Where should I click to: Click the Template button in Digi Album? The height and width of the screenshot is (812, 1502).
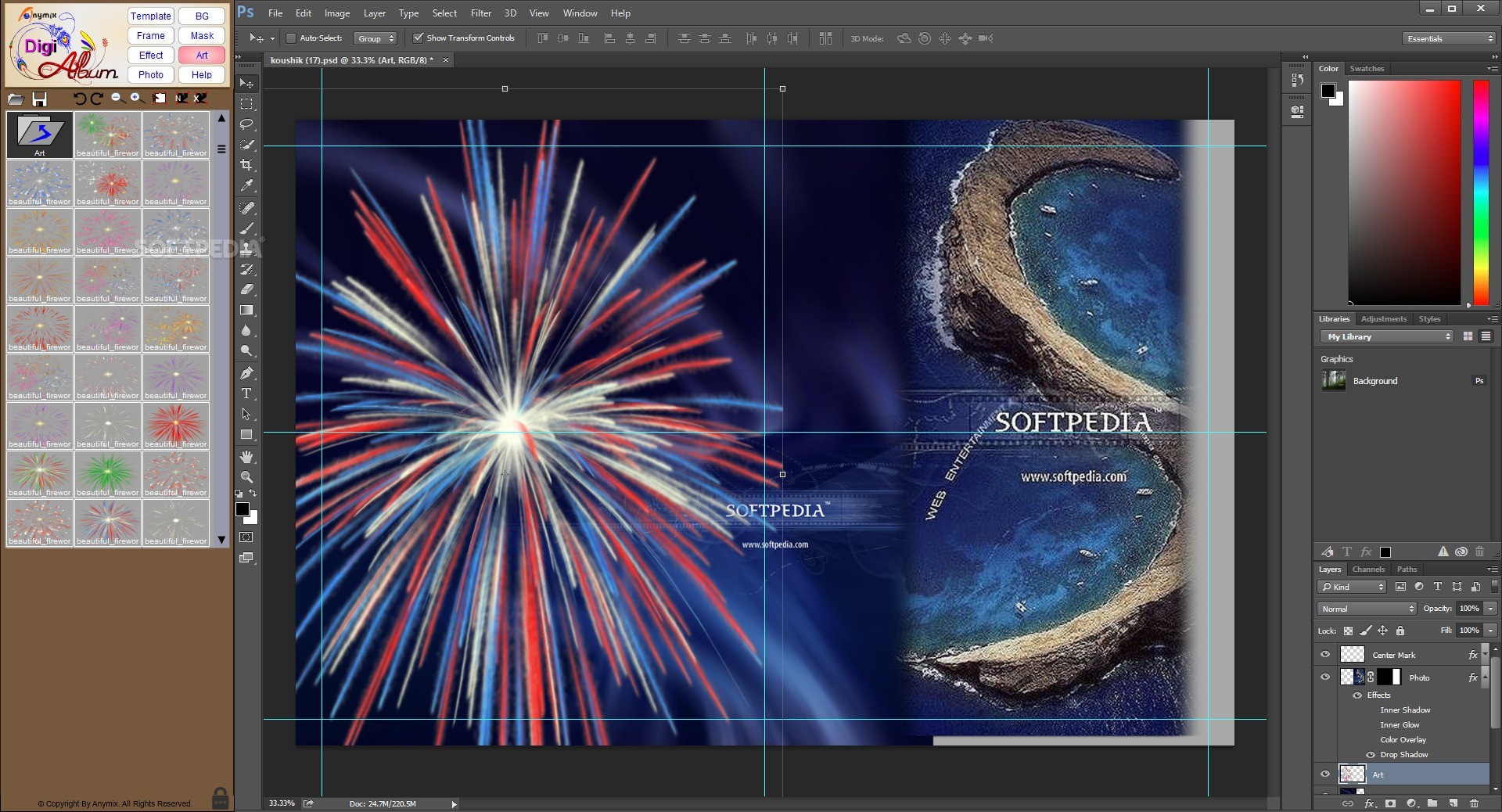[151, 16]
